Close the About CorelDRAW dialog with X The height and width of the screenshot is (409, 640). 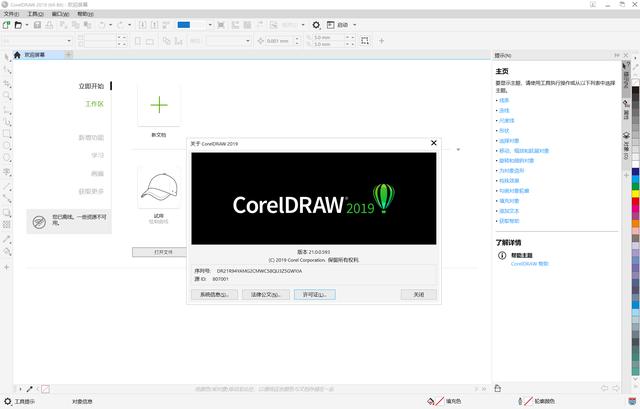click(433, 143)
